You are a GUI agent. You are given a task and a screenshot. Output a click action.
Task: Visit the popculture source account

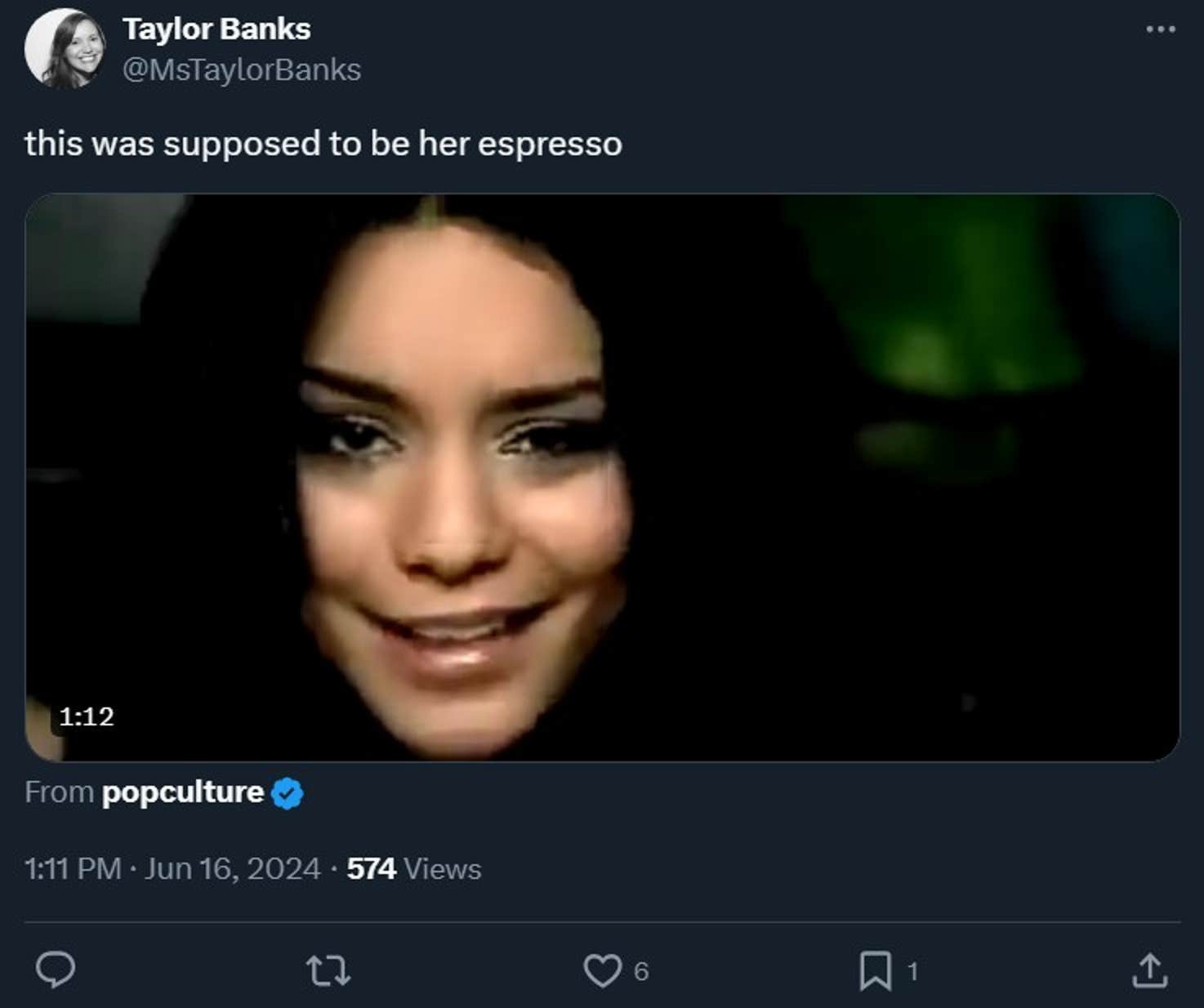(x=182, y=792)
